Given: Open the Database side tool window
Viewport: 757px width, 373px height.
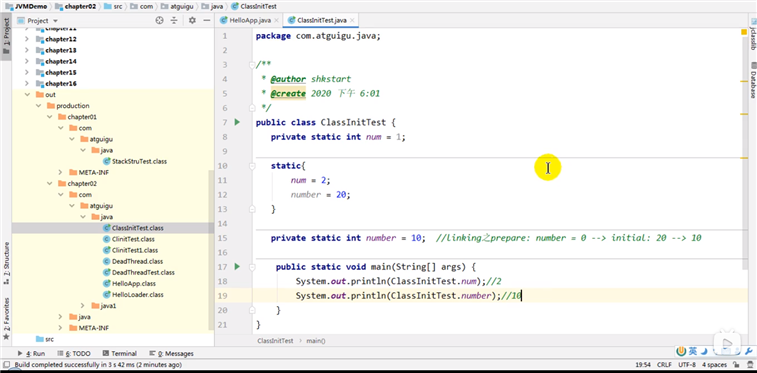Looking at the screenshot, I should (x=752, y=81).
